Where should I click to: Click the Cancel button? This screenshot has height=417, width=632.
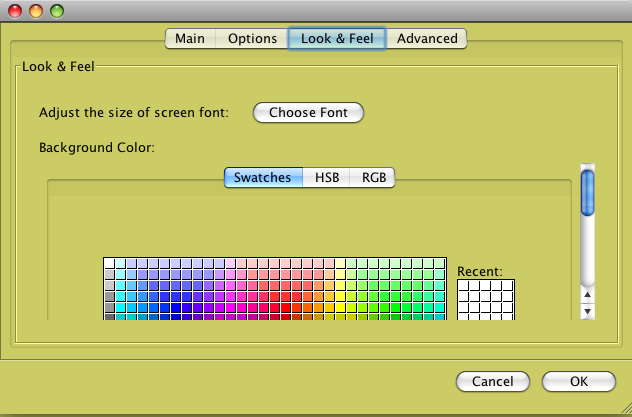coord(493,381)
